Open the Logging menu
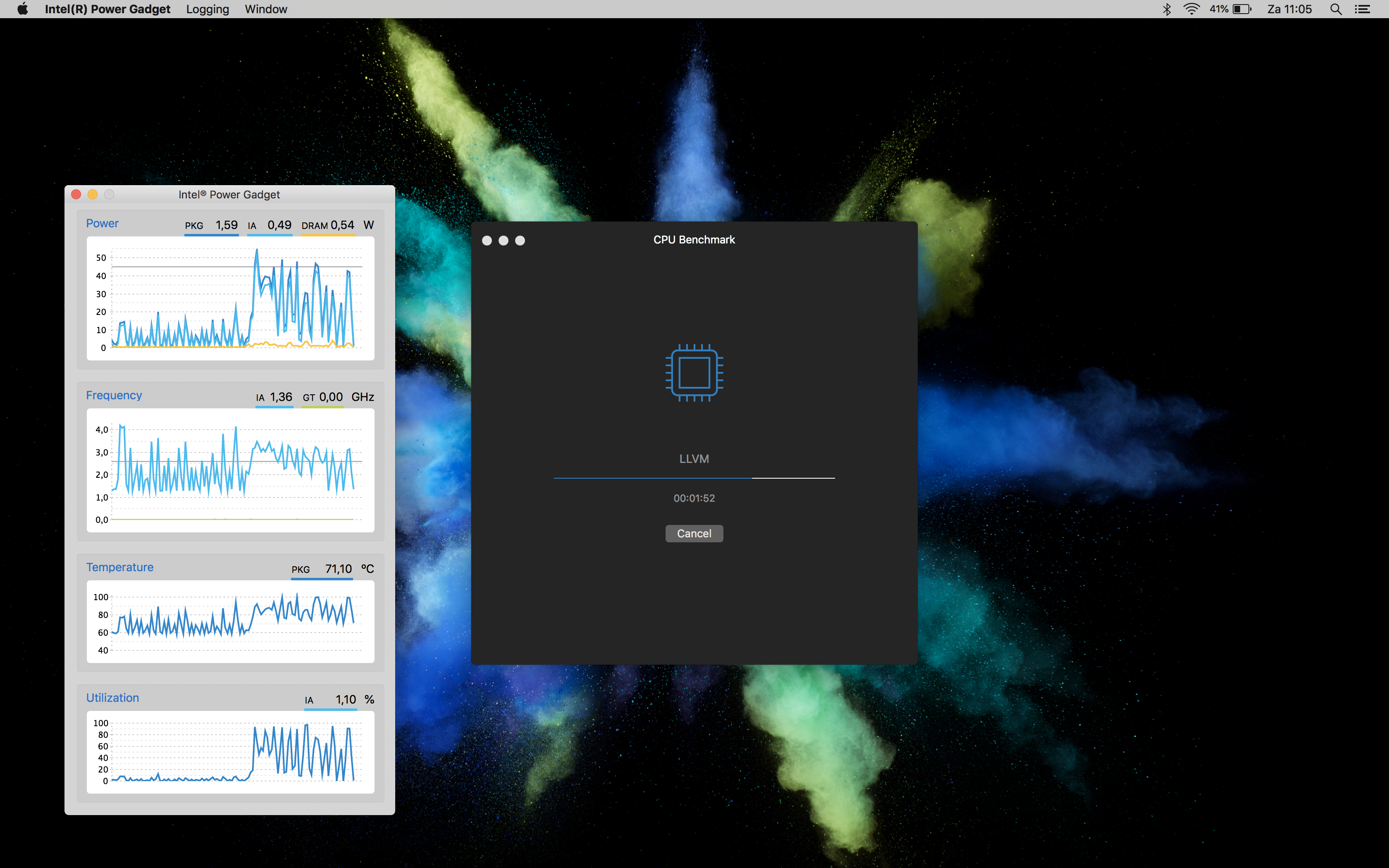Image resolution: width=1389 pixels, height=868 pixels. pyautogui.click(x=207, y=9)
